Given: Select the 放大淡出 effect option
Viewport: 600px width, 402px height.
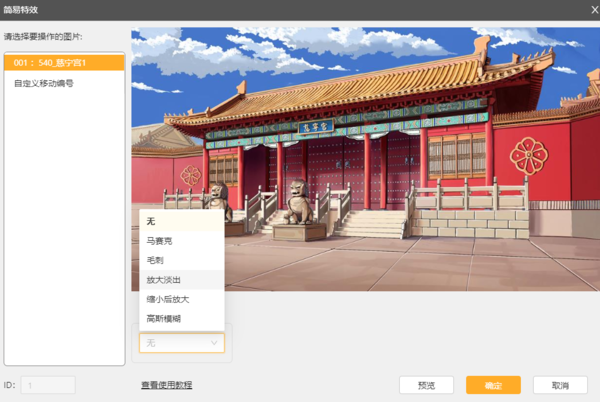Looking at the screenshot, I should (182, 280).
